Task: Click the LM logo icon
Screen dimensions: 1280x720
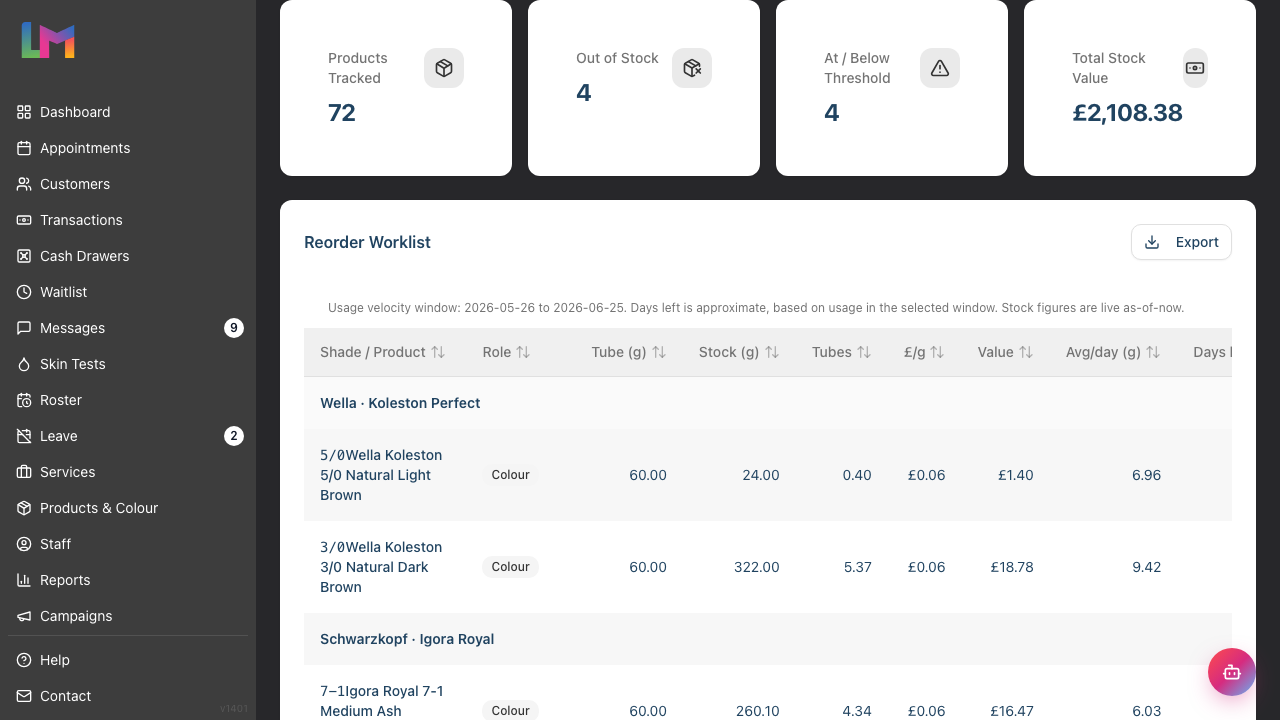Action: tap(48, 40)
